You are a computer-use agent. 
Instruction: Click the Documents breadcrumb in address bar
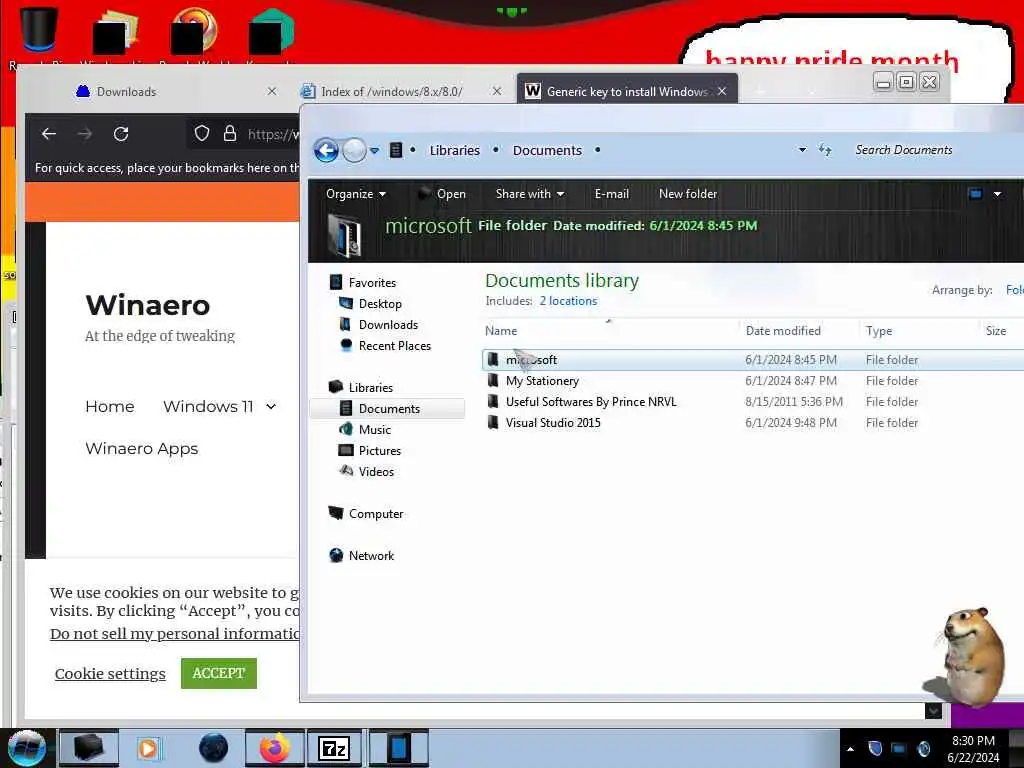point(547,150)
